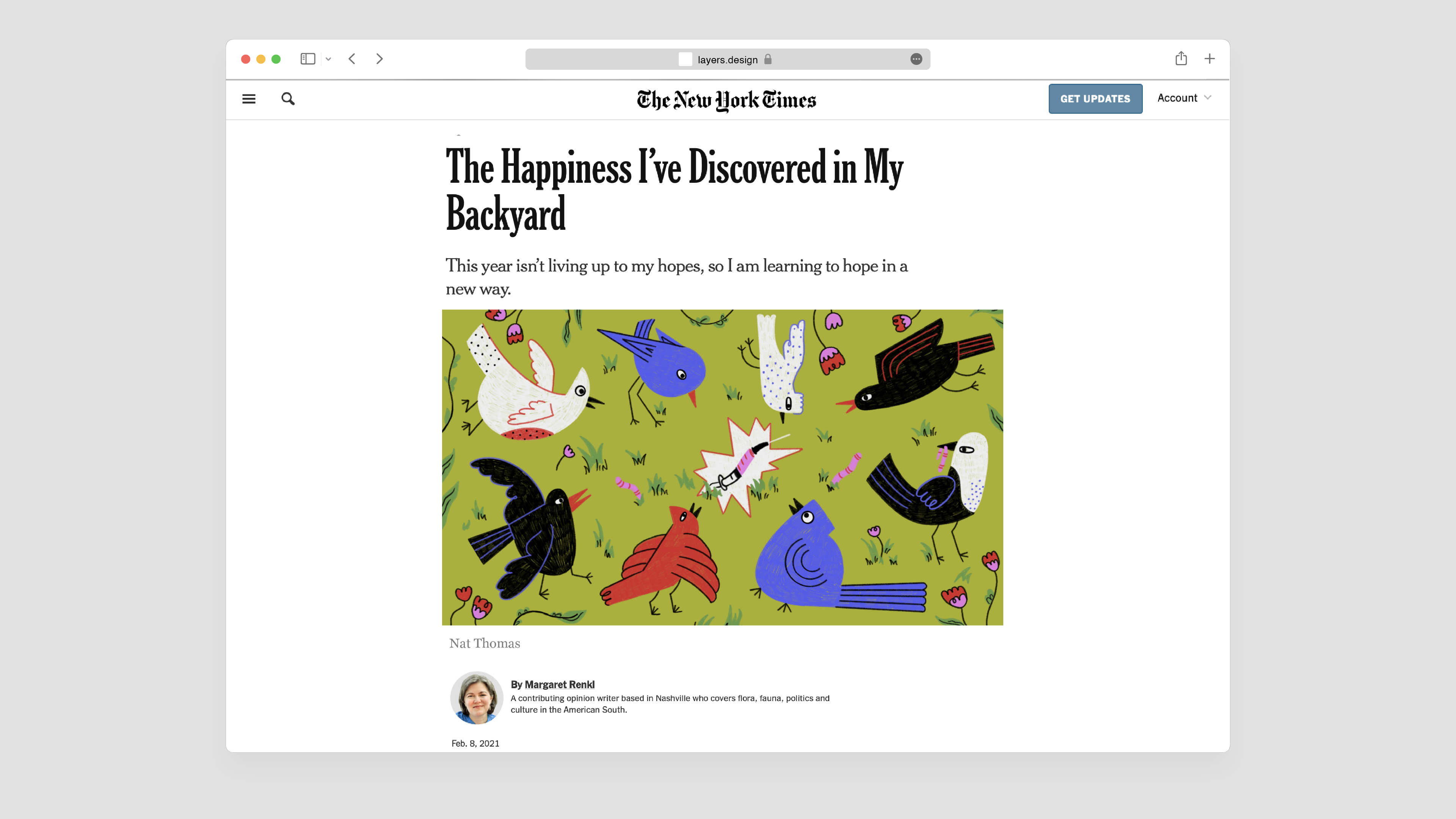
Task: Click The New York Times logo
Action: click(726, 100)
